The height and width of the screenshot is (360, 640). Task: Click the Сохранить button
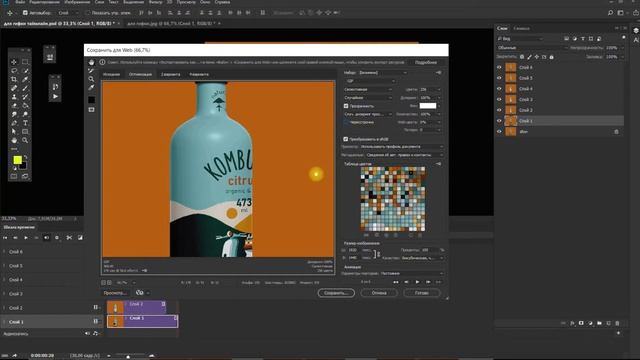coord(336,293)
